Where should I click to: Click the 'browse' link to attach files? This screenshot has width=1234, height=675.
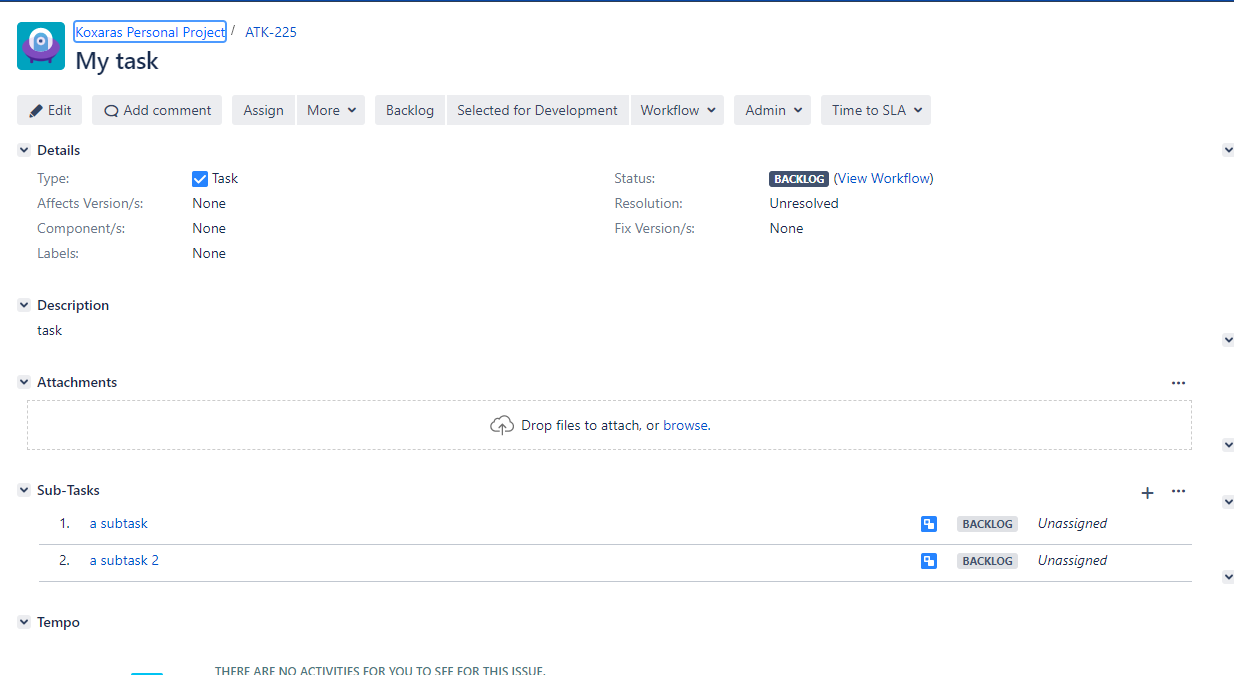[x=686, y=425]
